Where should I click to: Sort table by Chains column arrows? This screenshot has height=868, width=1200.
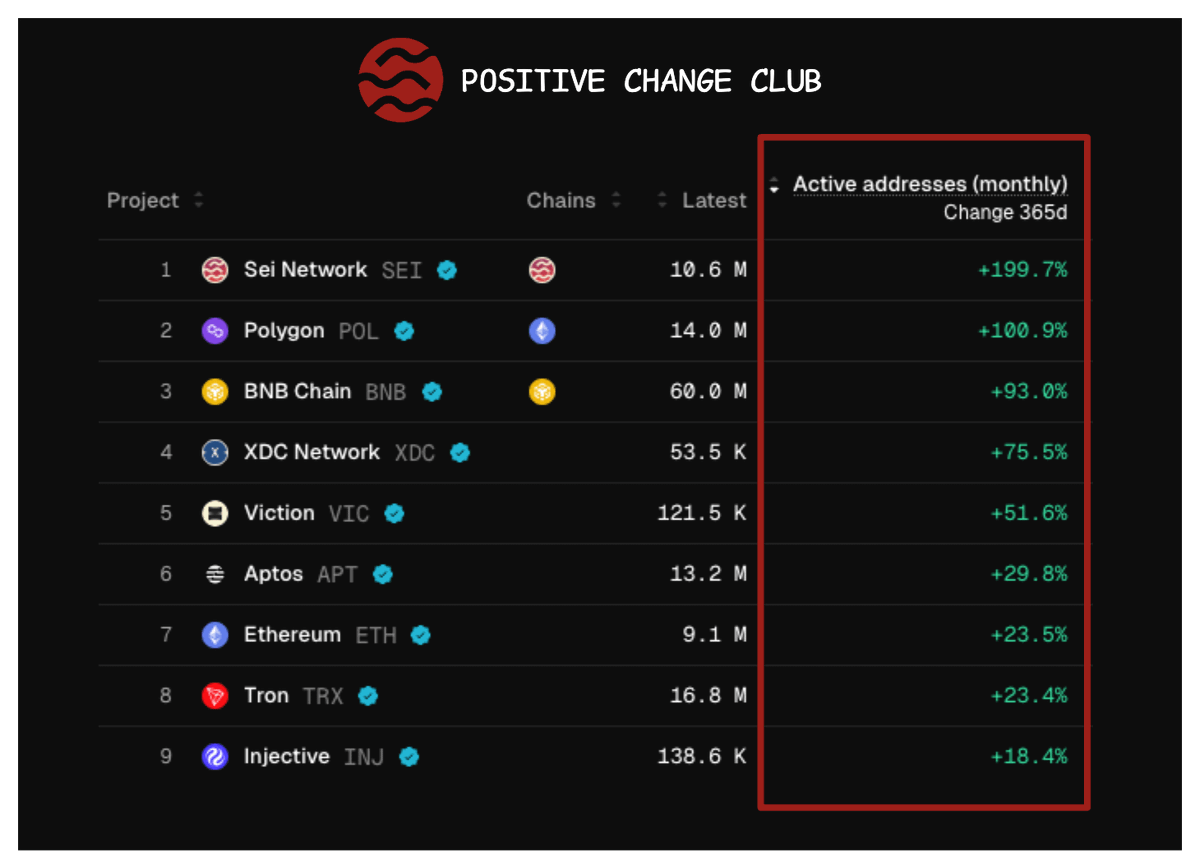[x=616, y=200]
